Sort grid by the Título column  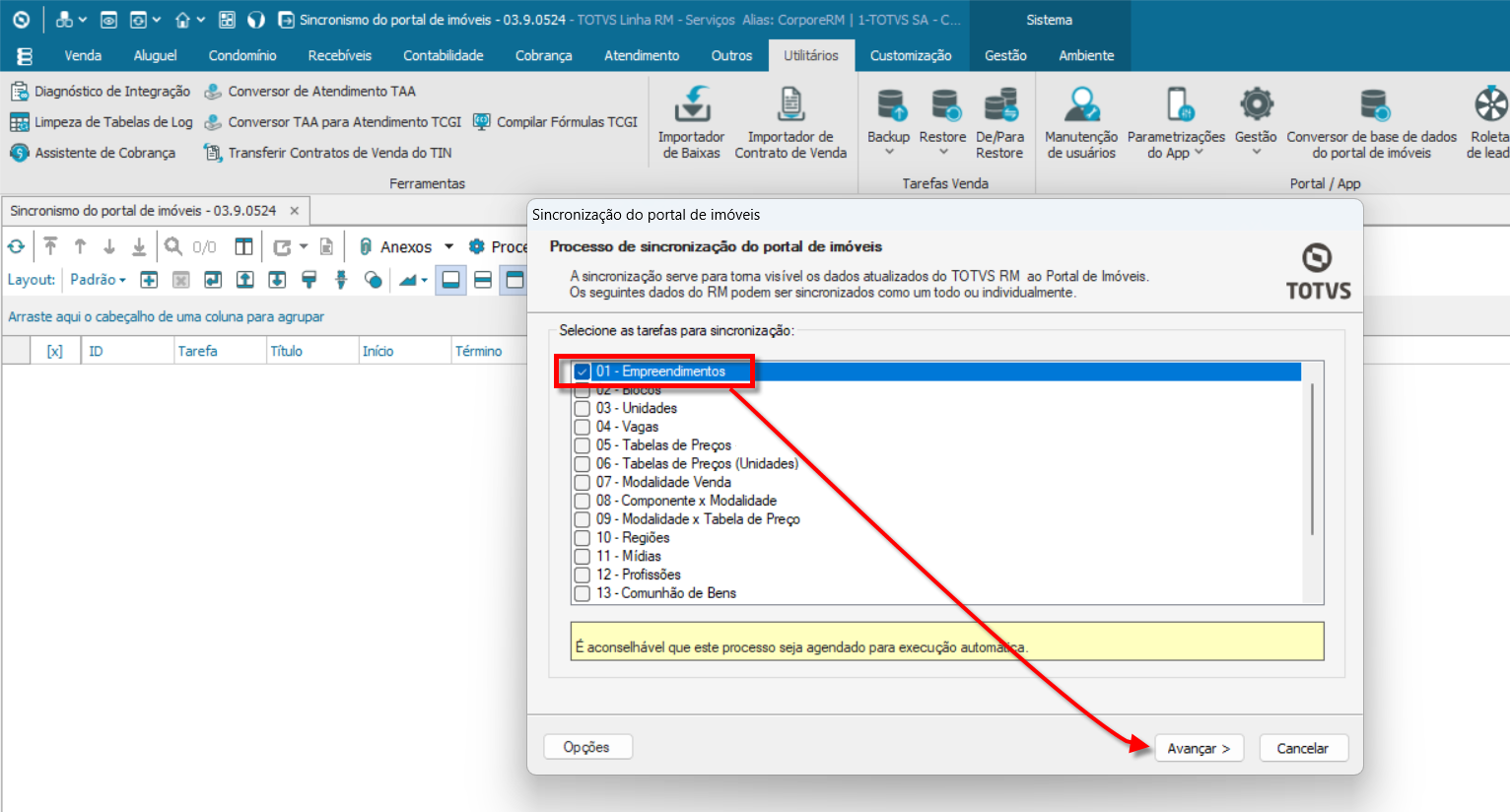[312, 351]
